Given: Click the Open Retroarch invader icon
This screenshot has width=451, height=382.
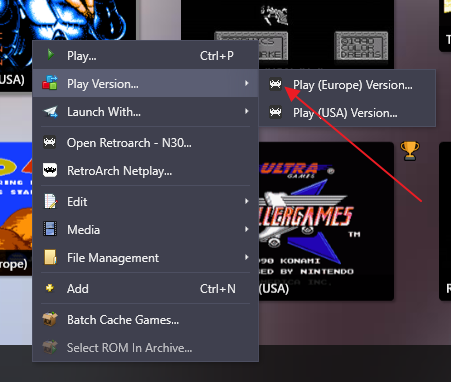Looking at the screenshot, I should click(50, 142).
